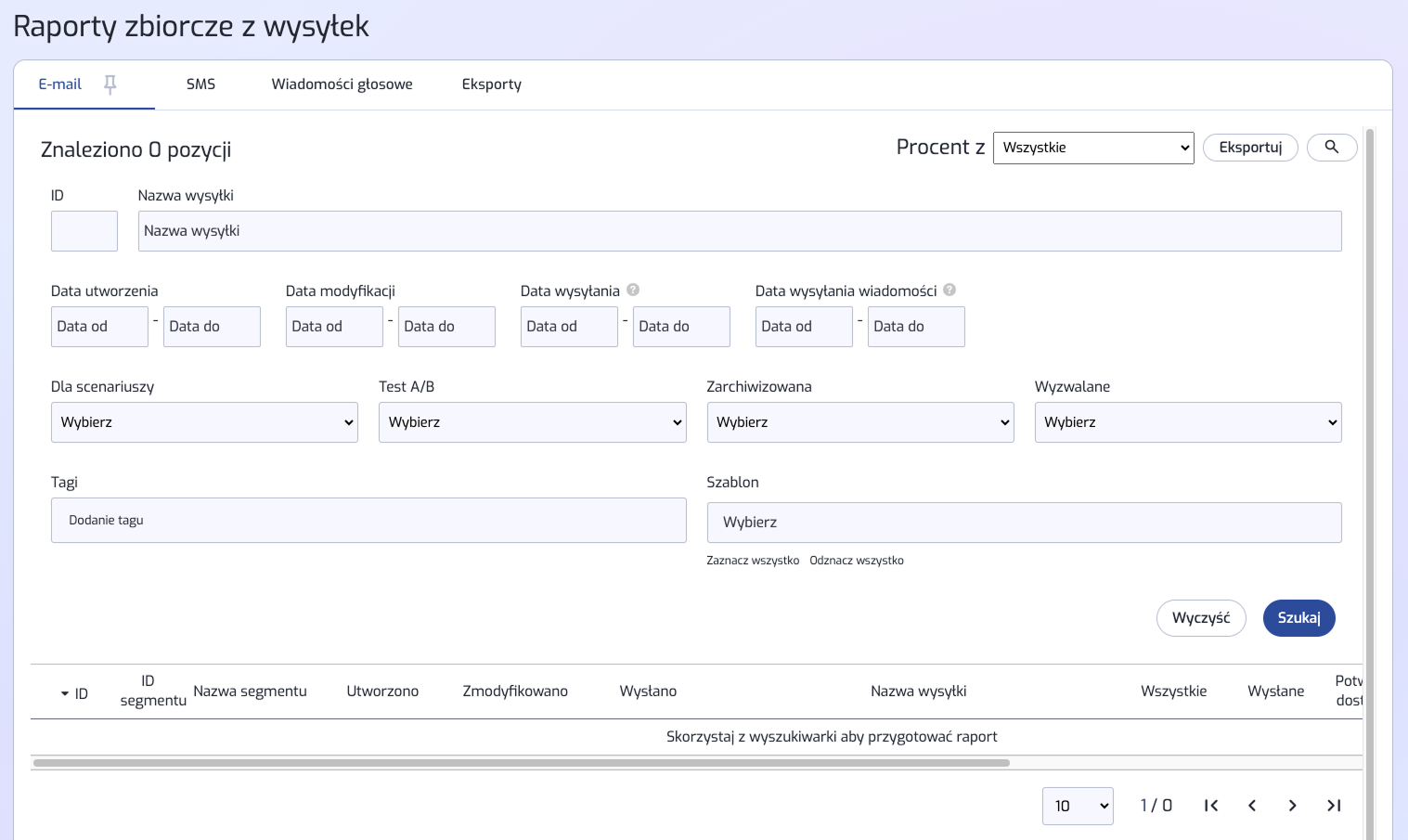Screen dimensions: 1408x840
Task: Click the pin icon beside E-mail tab
Action: [110, 84]
